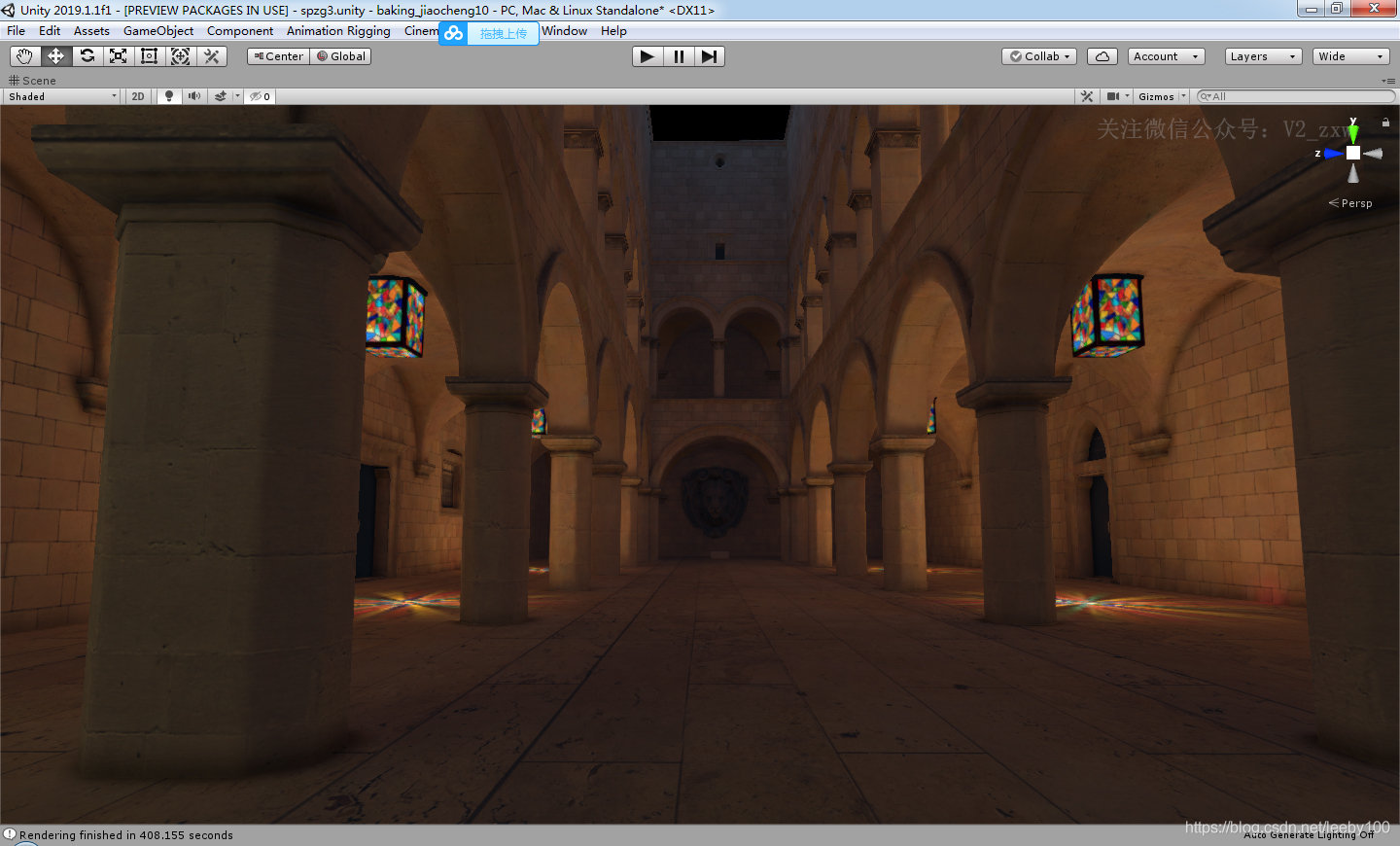Select the combined Transform tool
The height and width of the screenshot is (846, 1400).
click(180, 56)
